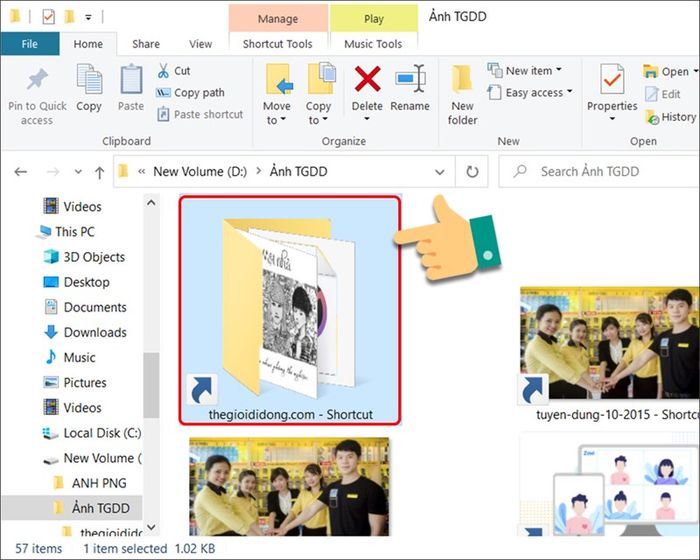
Task: Click the hidden path chevrons in address bar
Action: [142, 171]
